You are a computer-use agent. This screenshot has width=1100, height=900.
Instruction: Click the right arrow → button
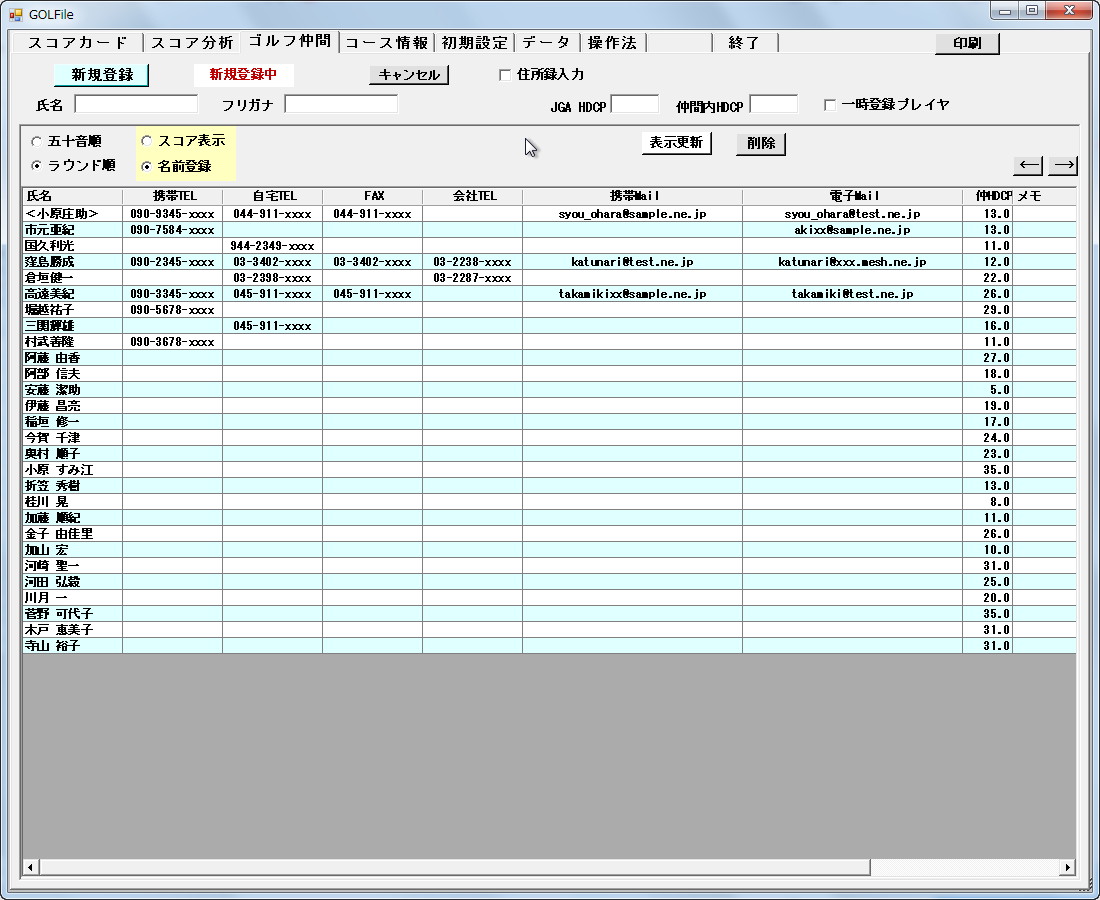point(1063,165)
